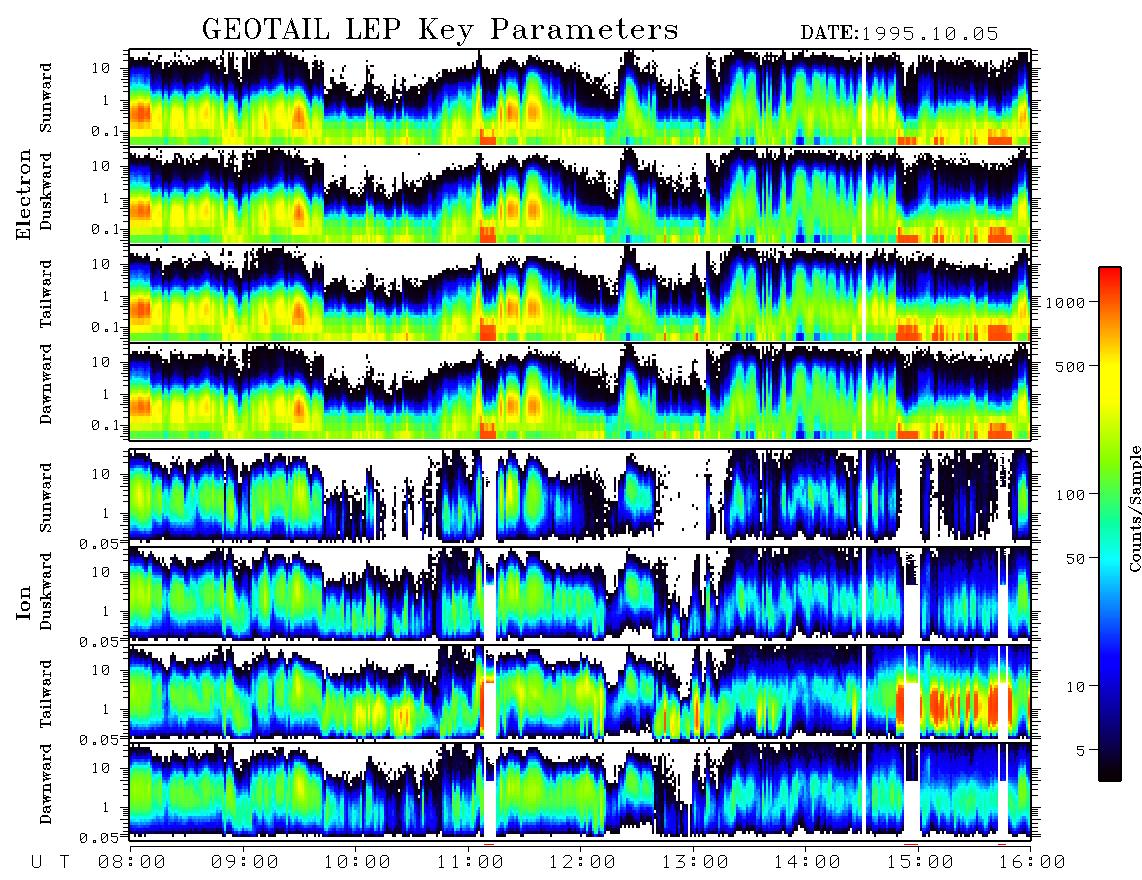Click the "10:00" time tick label
The height and width of the screenshot is (880, 1142).
pyautogui.click(x=358, y=862)
